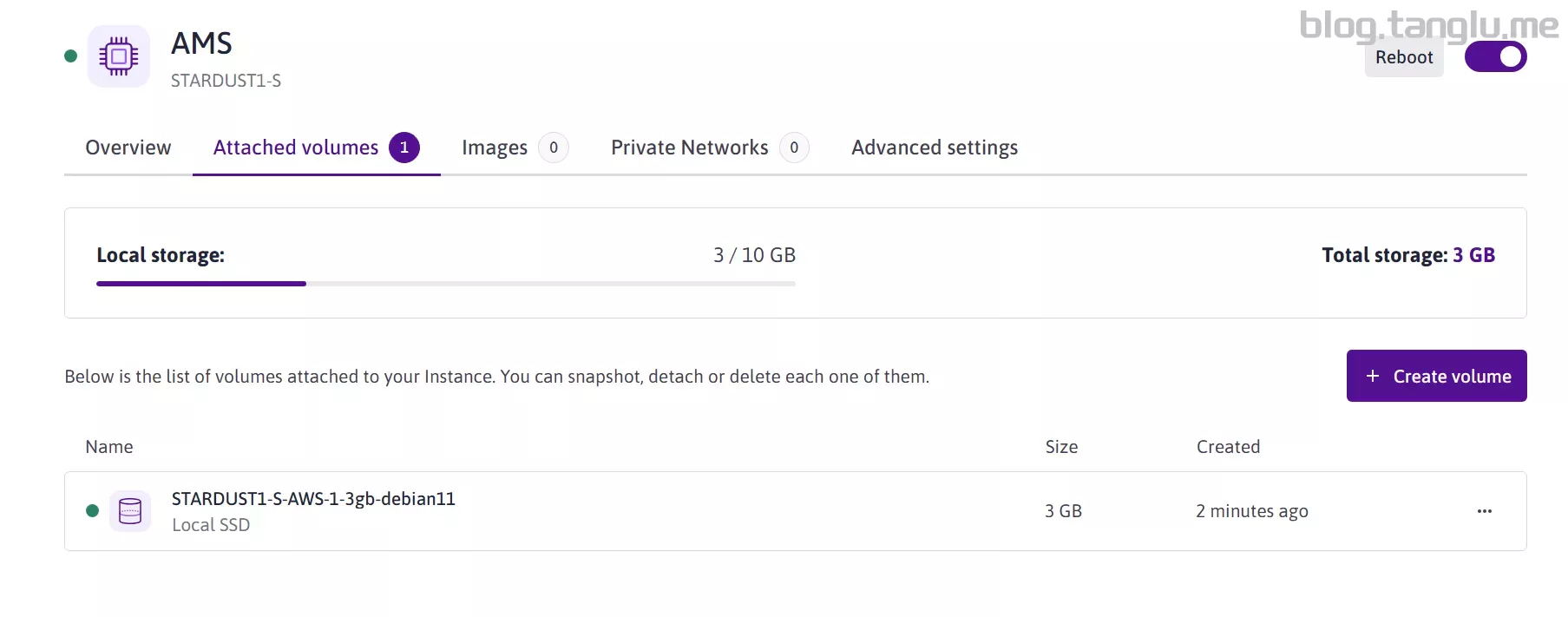Click the AMS instance name heading
Screen dimensions: 1568x617
201,43
